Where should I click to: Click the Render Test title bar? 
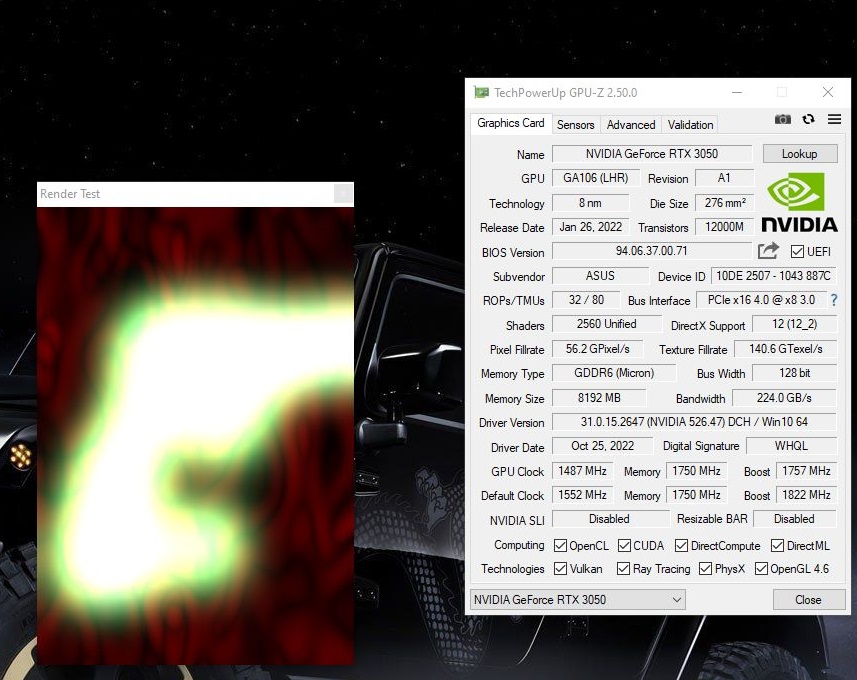pyautogui.click(x=195, y=194)
